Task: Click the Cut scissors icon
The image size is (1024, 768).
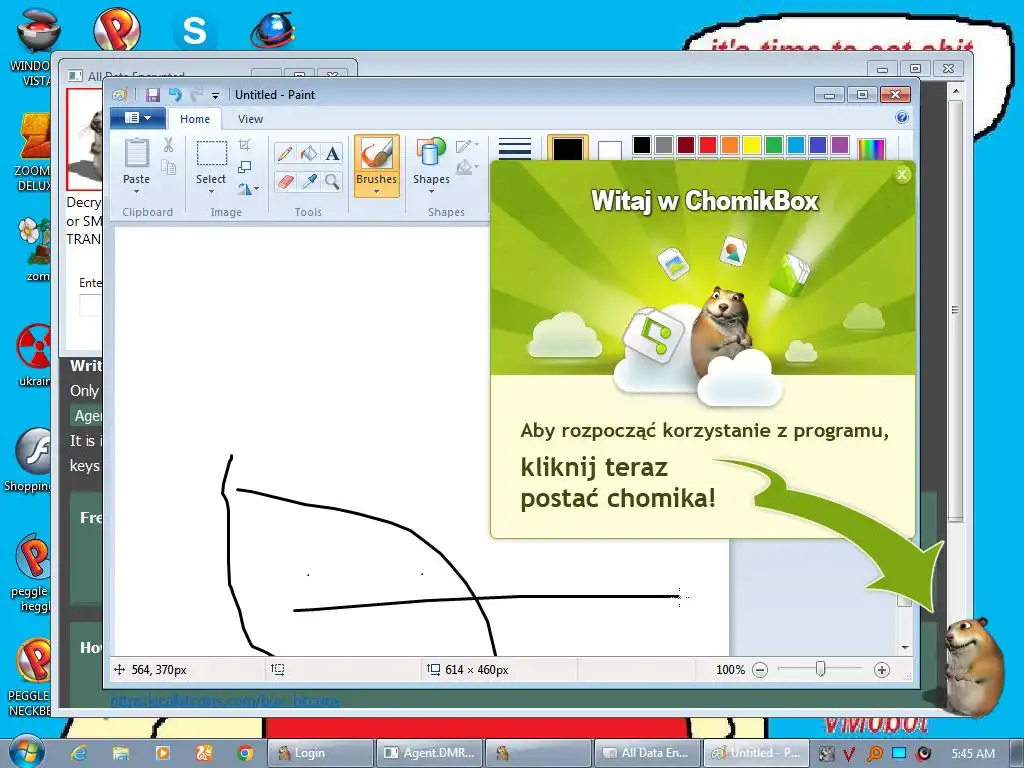Action: pyautogui.click(x=168, y=145)
